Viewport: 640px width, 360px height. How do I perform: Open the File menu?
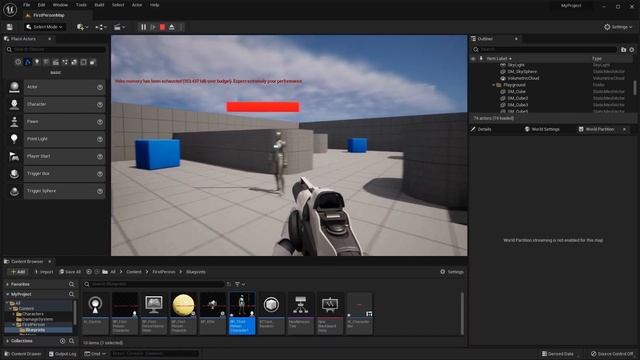(27, 5)
